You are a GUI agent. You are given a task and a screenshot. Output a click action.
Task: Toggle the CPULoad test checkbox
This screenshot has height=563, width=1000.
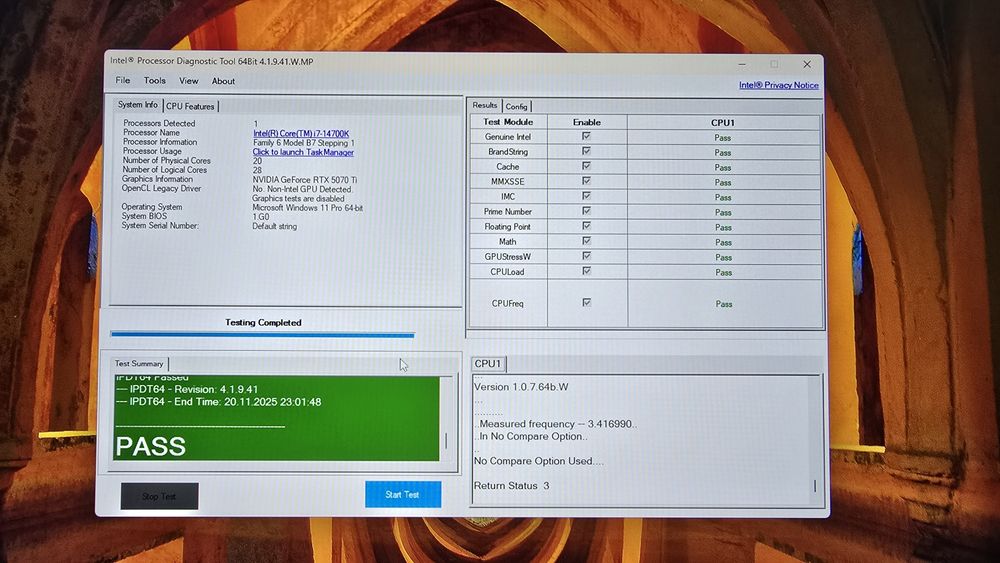[x=586, y=270]
